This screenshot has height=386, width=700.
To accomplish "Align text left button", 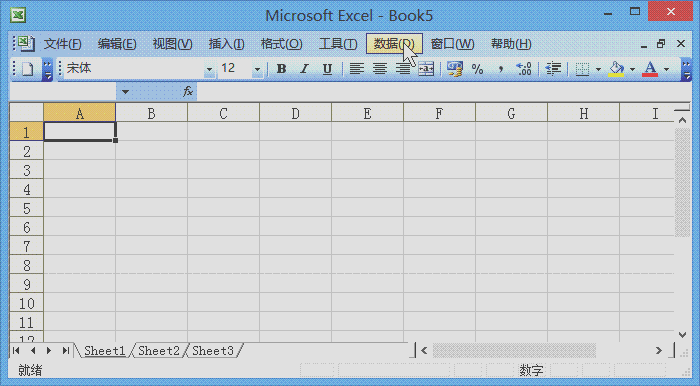I will 356,69.
